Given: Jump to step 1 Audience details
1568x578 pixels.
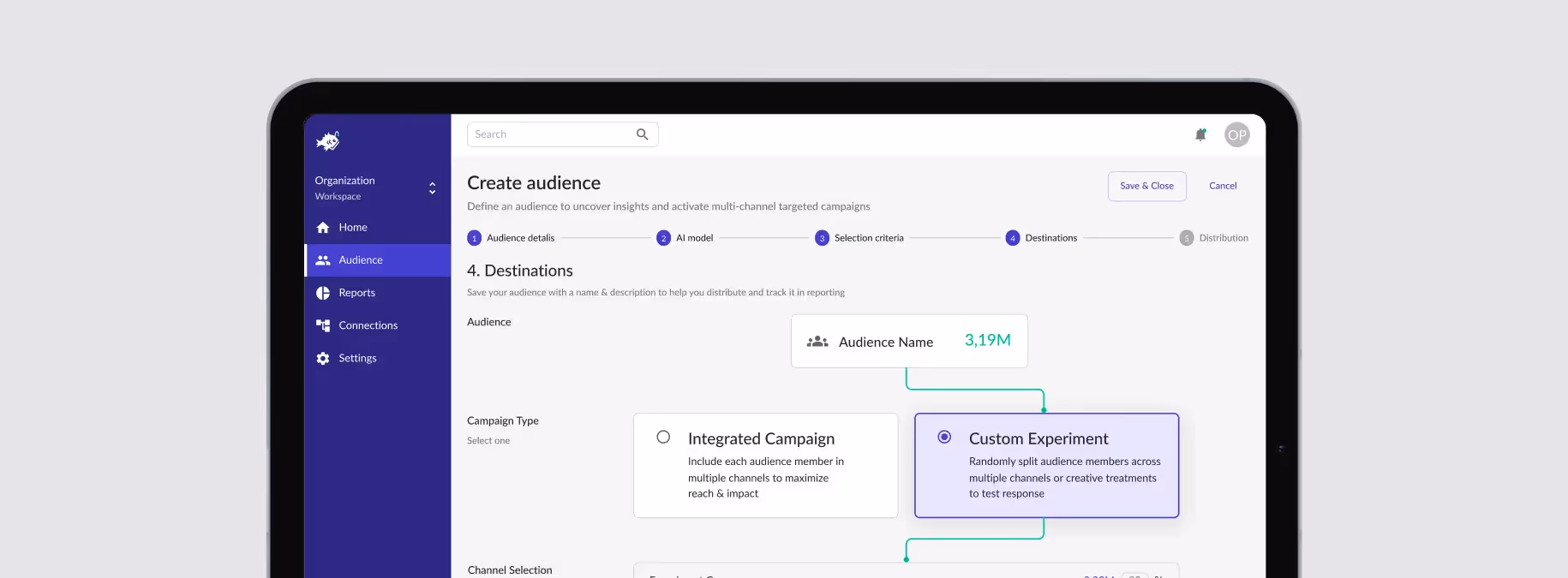Looking at the screenshot, I should click(511, 238).
